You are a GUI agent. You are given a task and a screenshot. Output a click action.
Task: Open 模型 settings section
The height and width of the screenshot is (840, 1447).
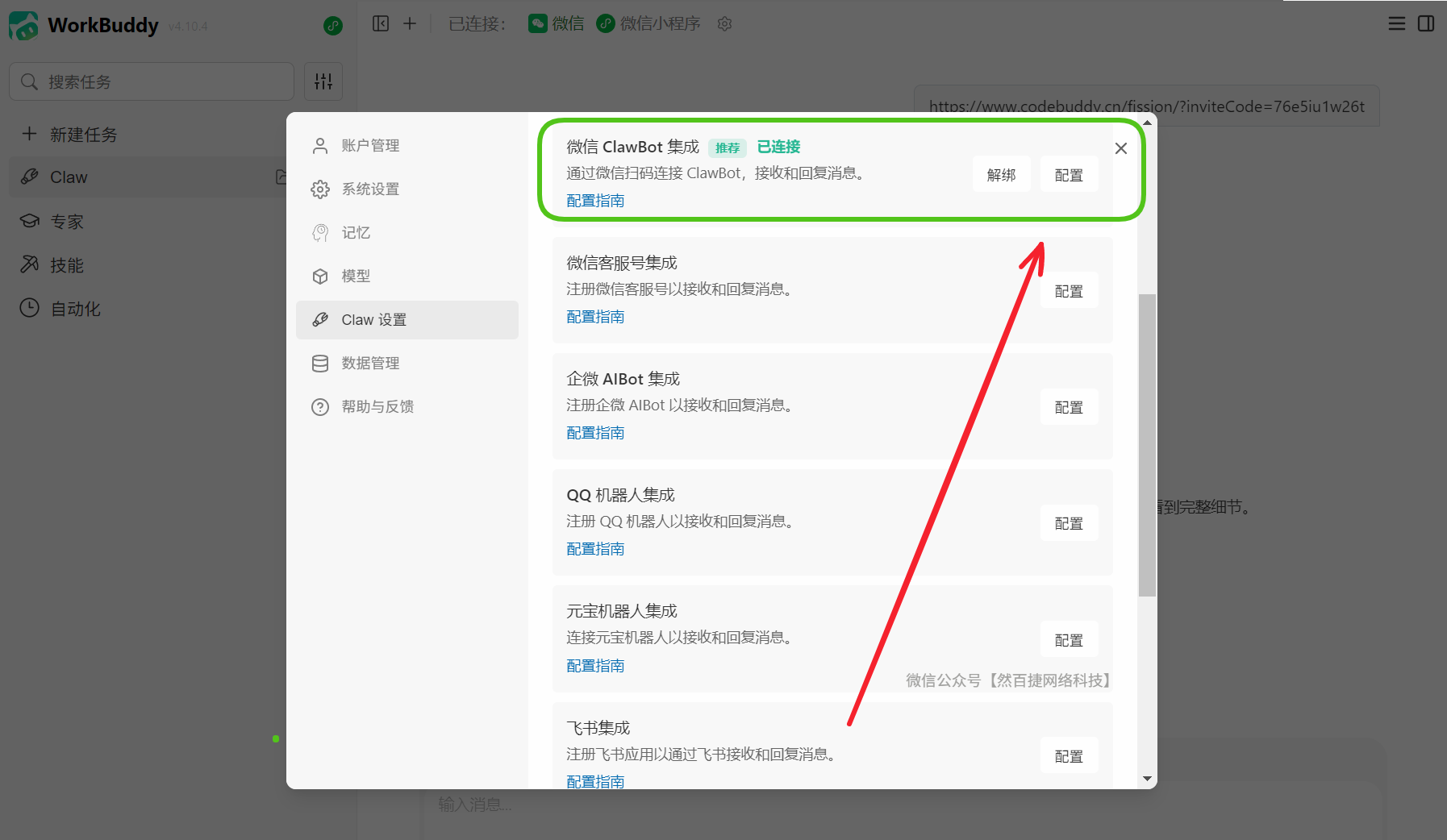[x=407, y=276]
